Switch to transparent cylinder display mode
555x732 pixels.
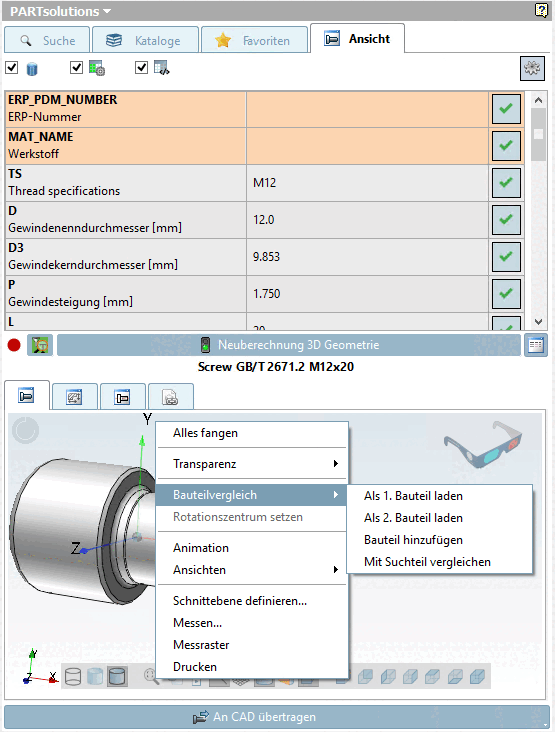pos(95,676)
